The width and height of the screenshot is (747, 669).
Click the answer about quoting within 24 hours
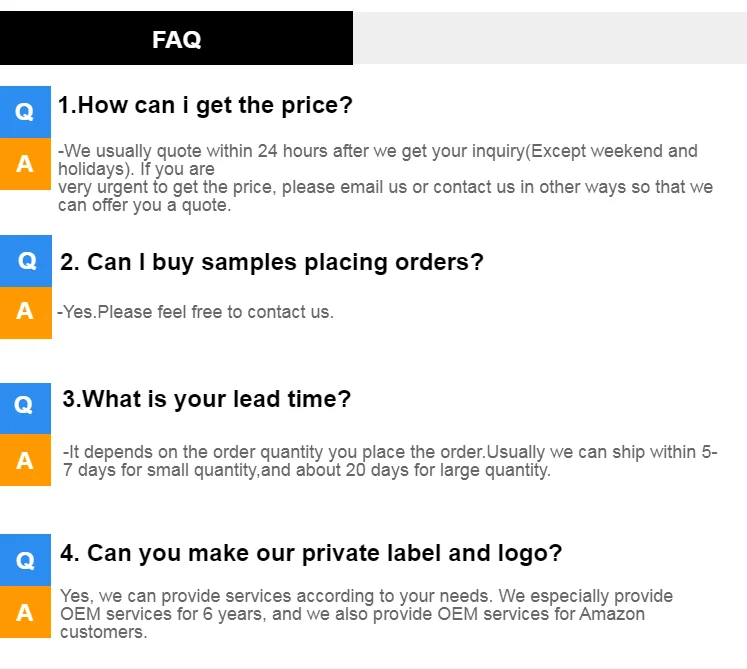point(378,152)
